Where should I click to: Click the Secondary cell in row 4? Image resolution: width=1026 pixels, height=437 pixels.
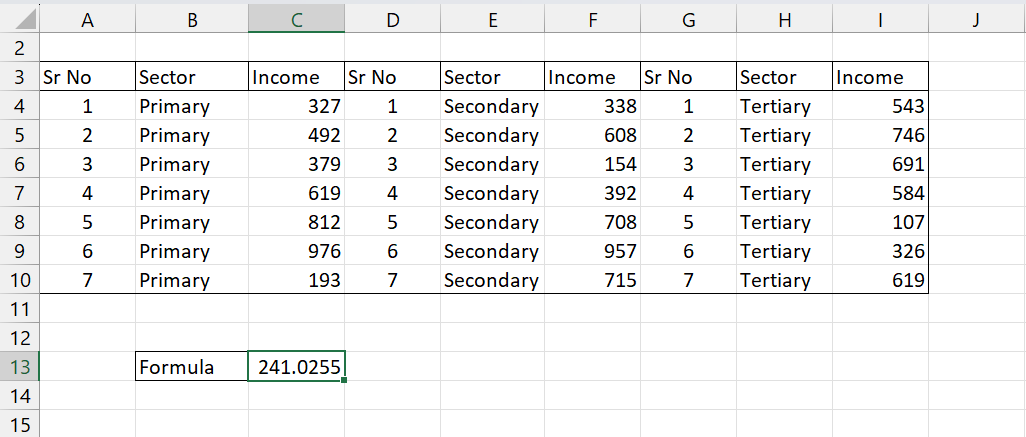tap(492, 106)
